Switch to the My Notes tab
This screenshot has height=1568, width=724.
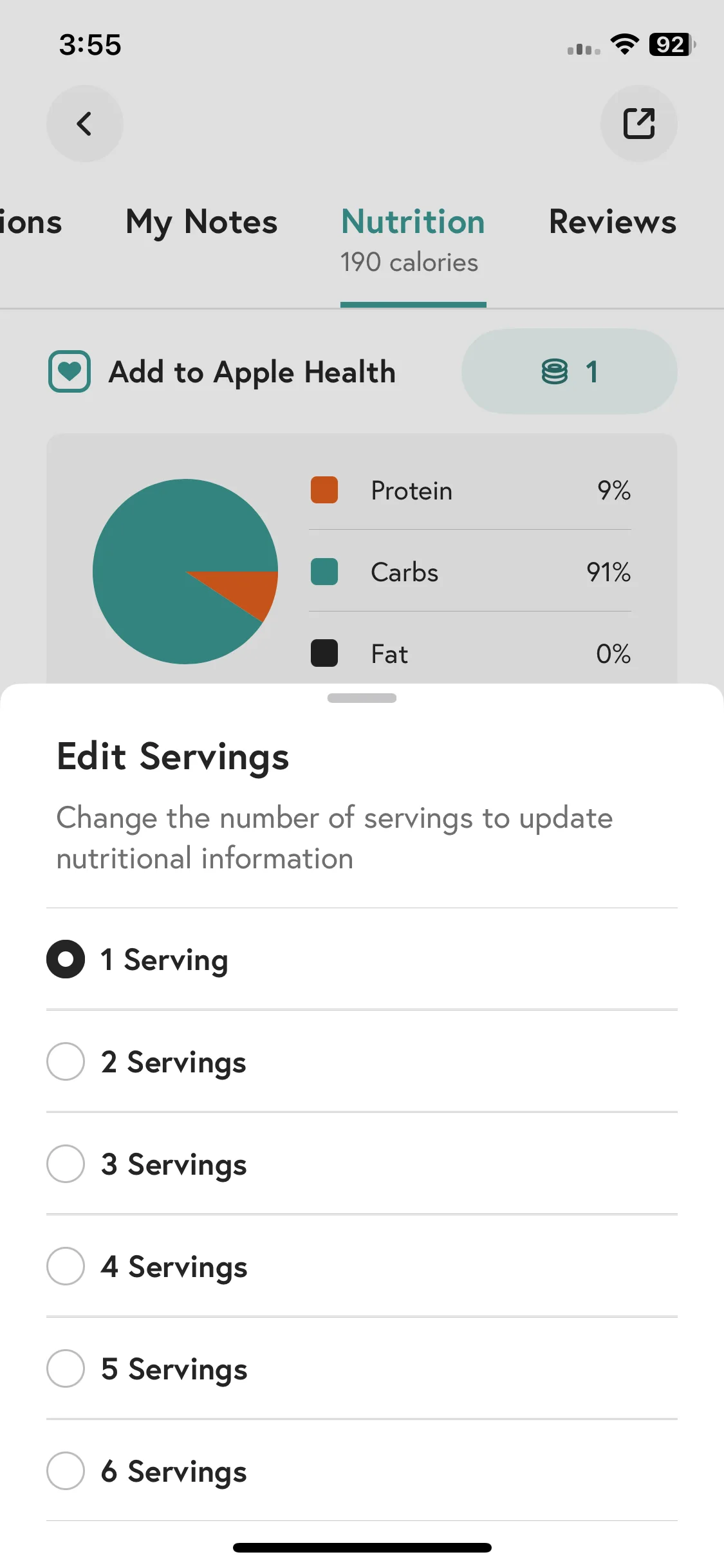click(201, 222)
